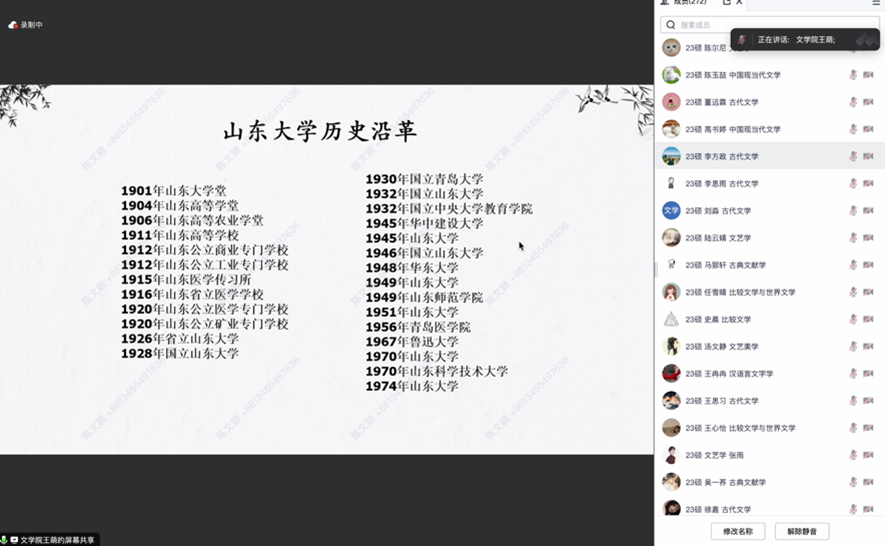Click the 修改名称 rename button

[738, 531]
